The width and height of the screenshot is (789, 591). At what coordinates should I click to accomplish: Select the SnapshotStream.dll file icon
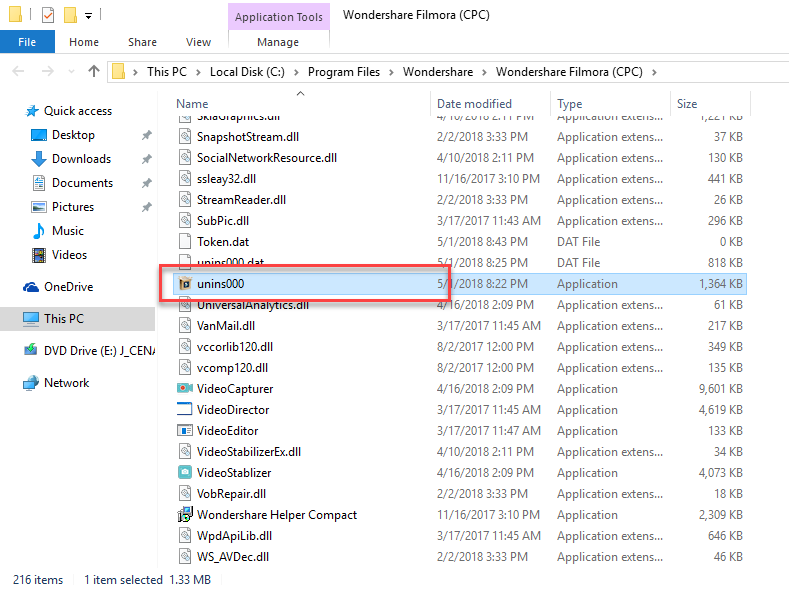pyautogui.click(x=185, y=136)
